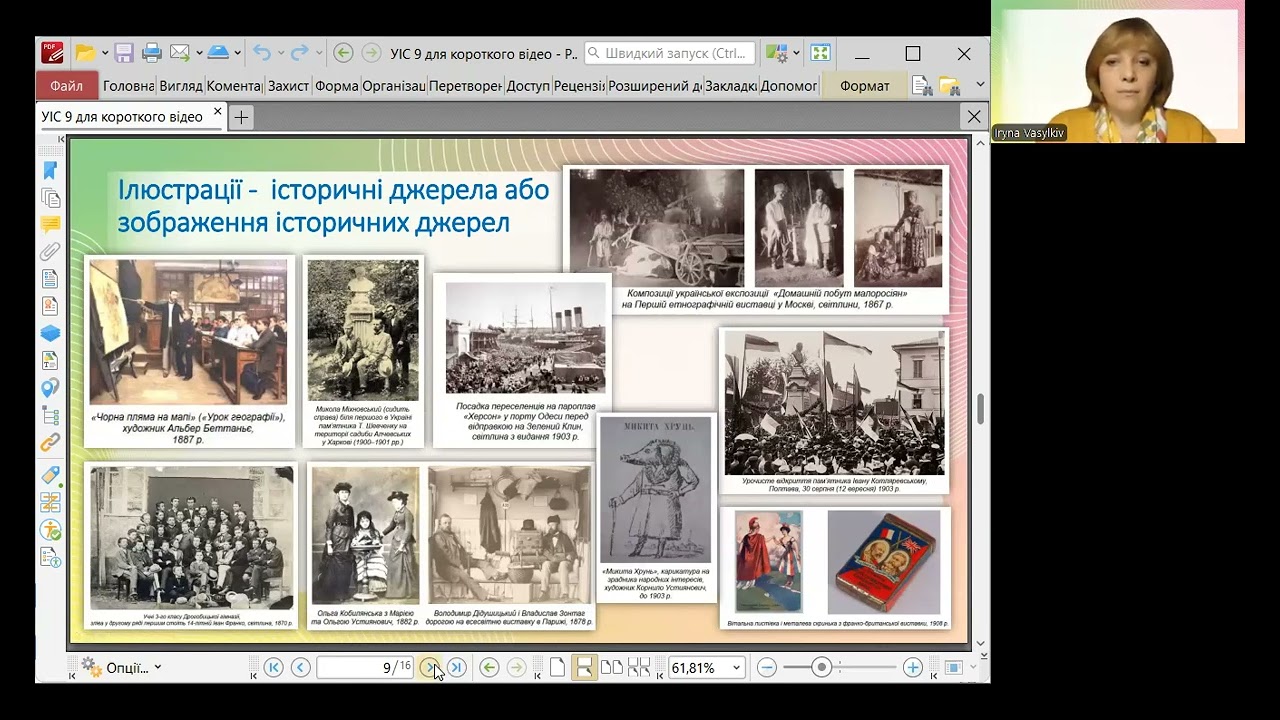Select two pages continuous layout
The height and width of the screenshot is (720, 1280).
(x=639, y=668)
